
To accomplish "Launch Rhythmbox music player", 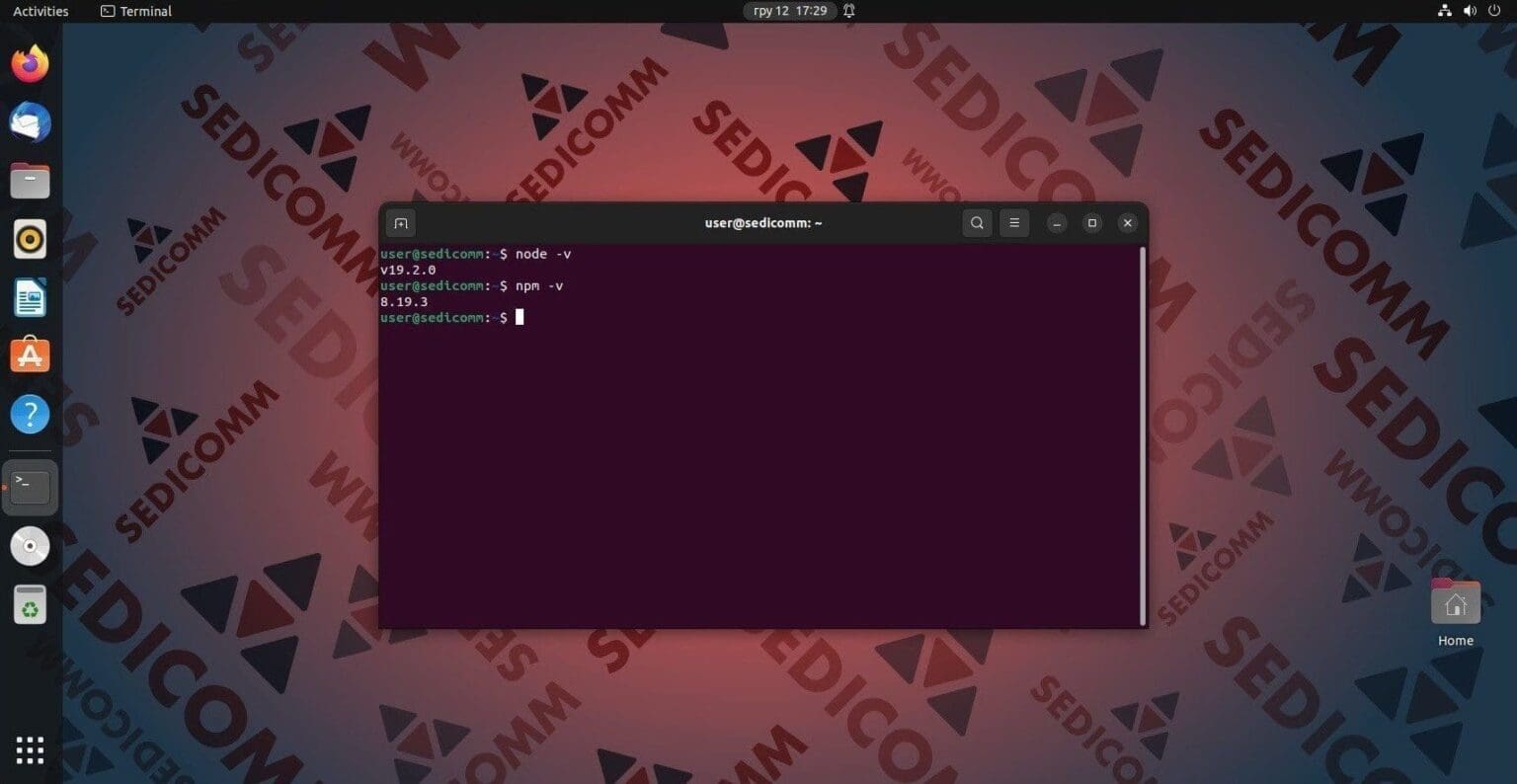I will (x=30, y=238).
